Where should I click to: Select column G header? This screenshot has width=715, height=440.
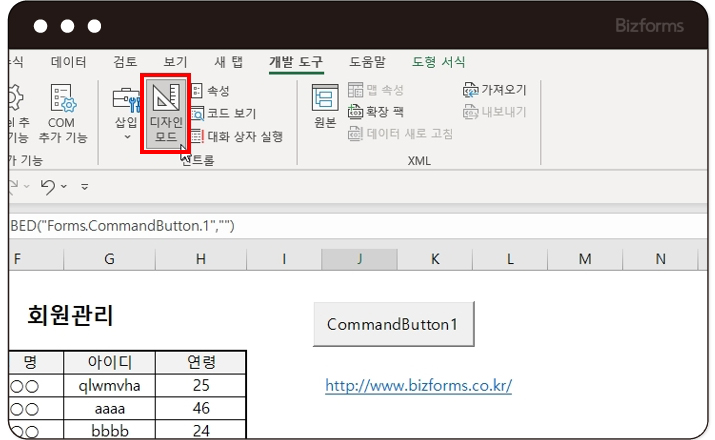(x=109, y=259)
